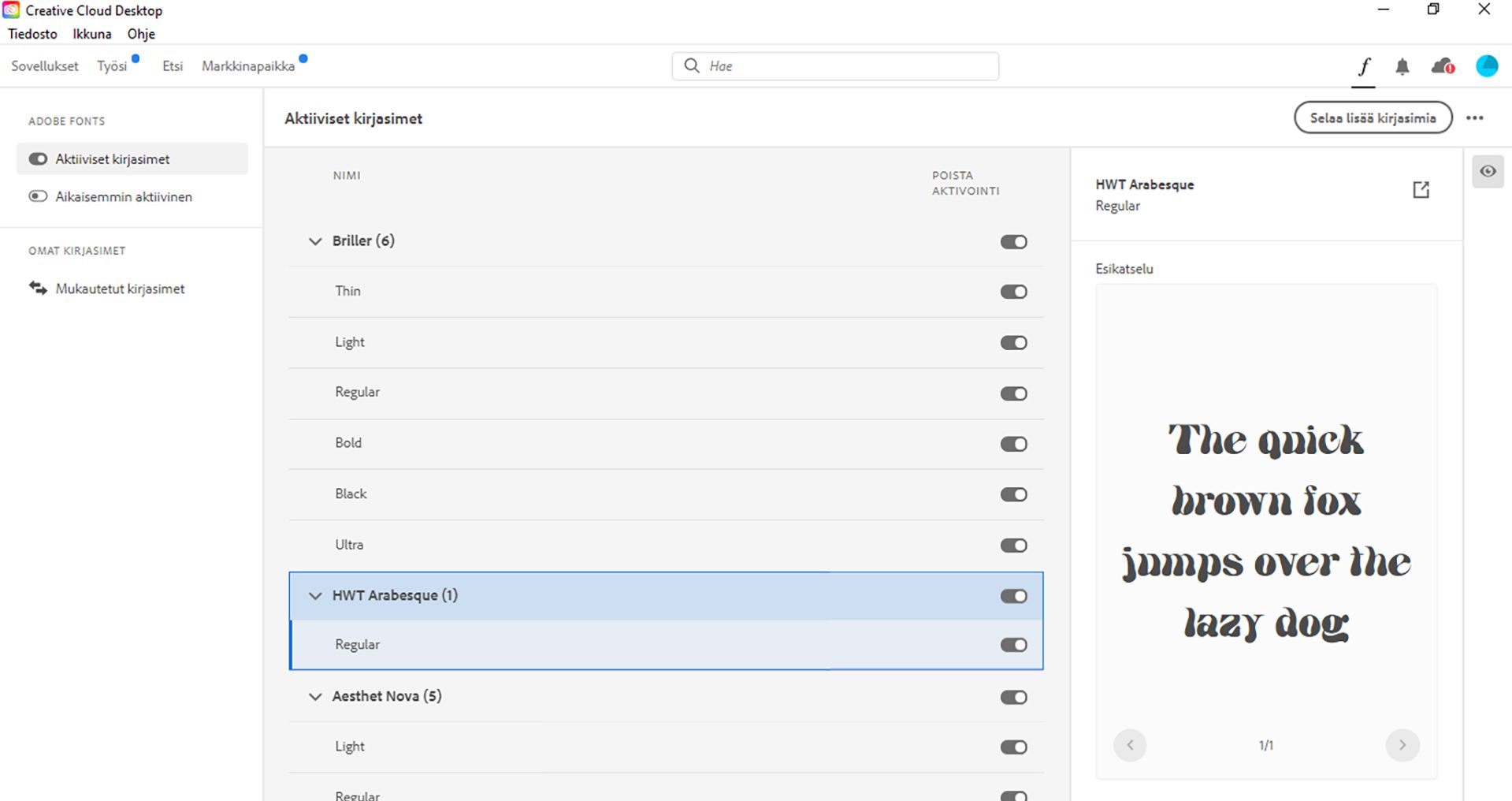Go to next preview sample
The width and height of the screenshot is (1512, 801).
[x=1402, y=745]
